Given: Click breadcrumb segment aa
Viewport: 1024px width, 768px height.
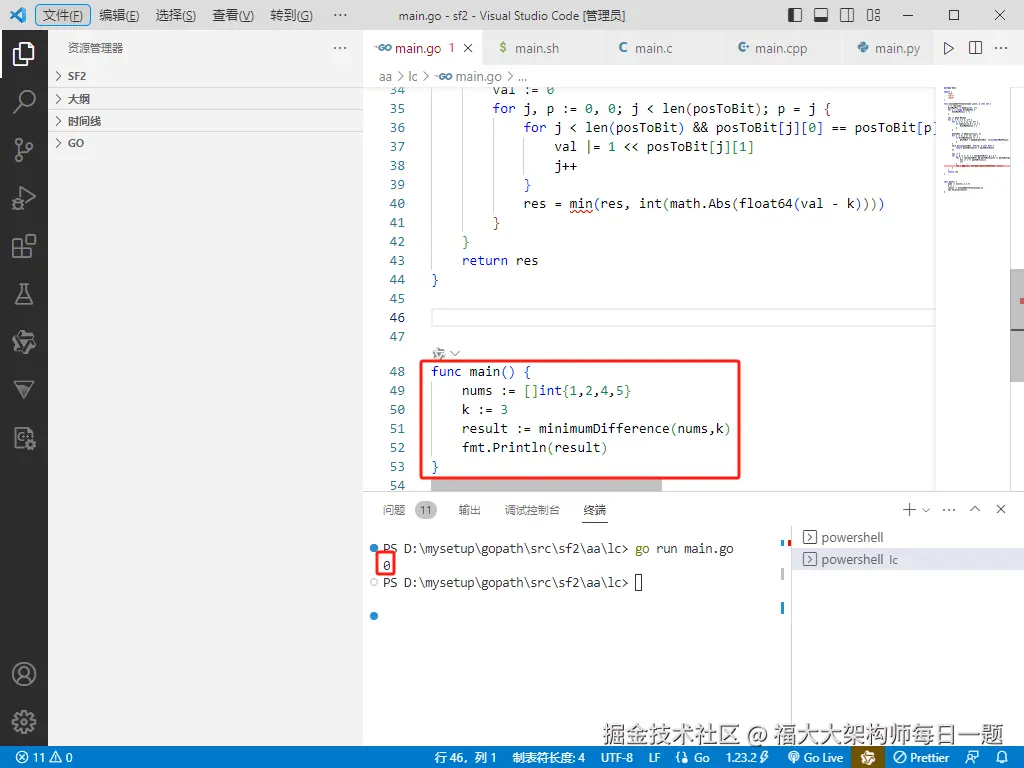Looking at the screenshot, I should click(x=385, y=76).
